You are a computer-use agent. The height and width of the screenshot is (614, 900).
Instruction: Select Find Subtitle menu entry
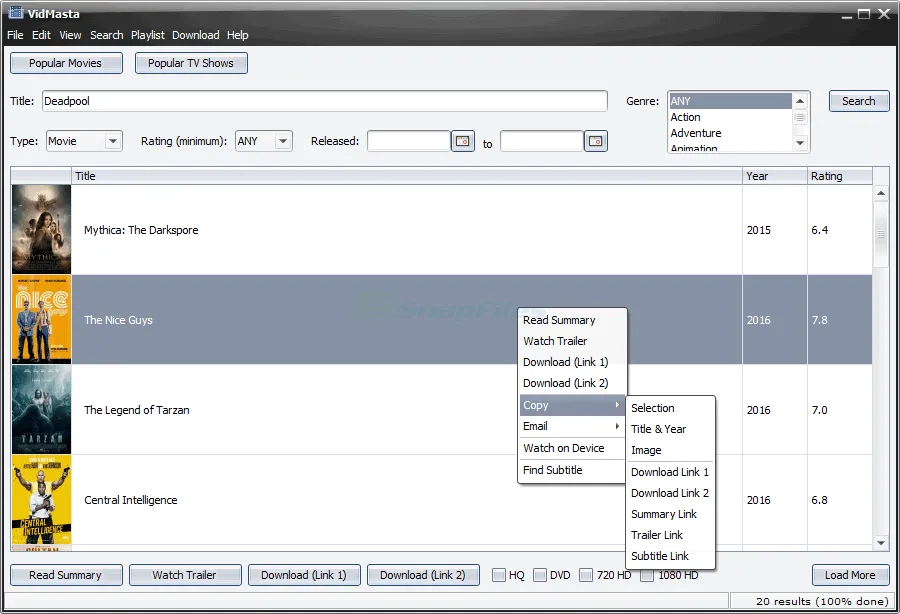(x=571, y=469)
